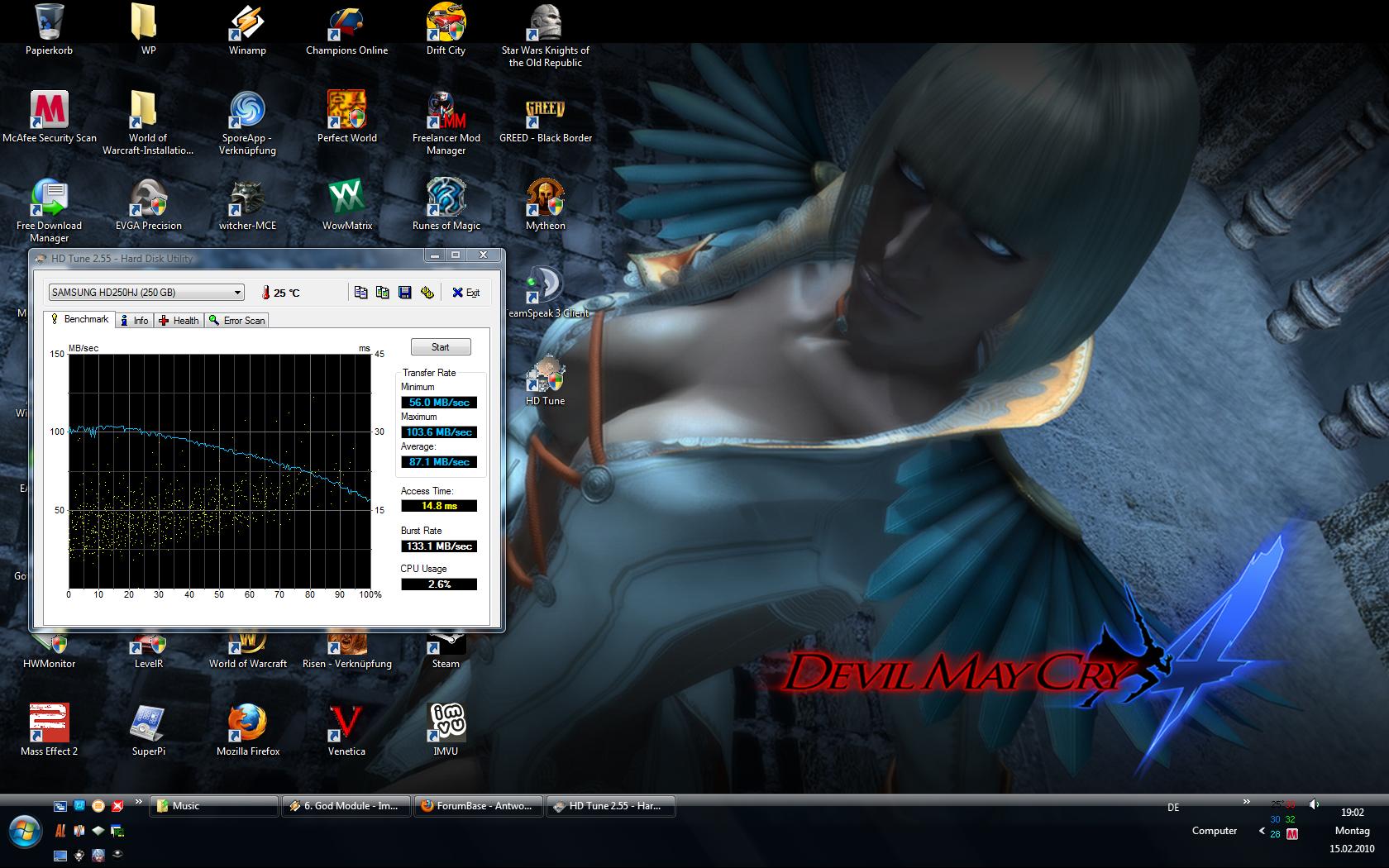The width and height of the screenshot is (1389, 868).
Task: Exit HD Tune using the Exit button
Action: pos(465,293)
